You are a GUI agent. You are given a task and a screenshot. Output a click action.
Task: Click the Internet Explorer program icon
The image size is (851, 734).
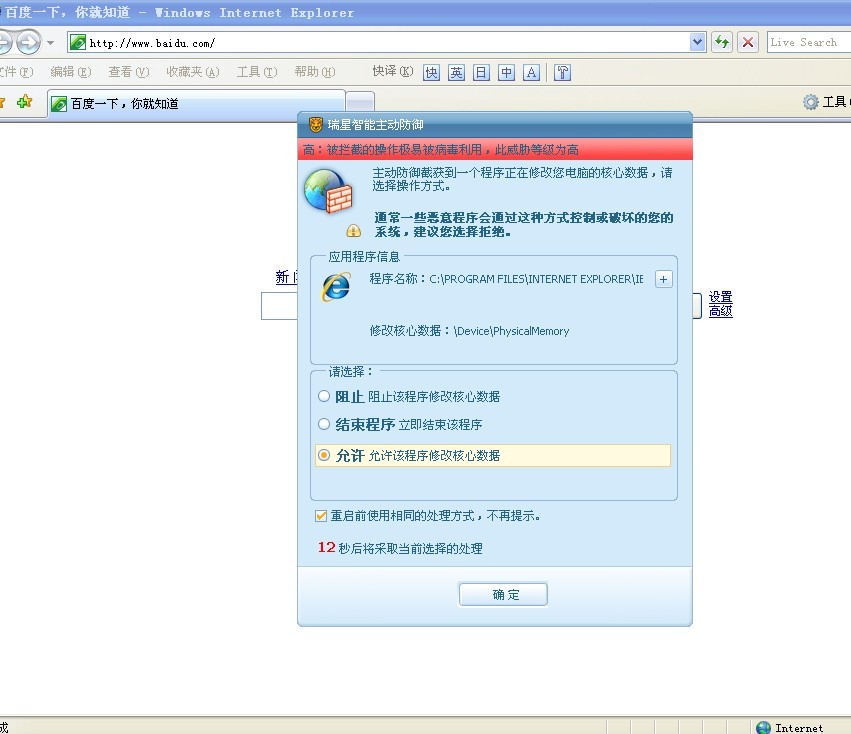point(336,287)
